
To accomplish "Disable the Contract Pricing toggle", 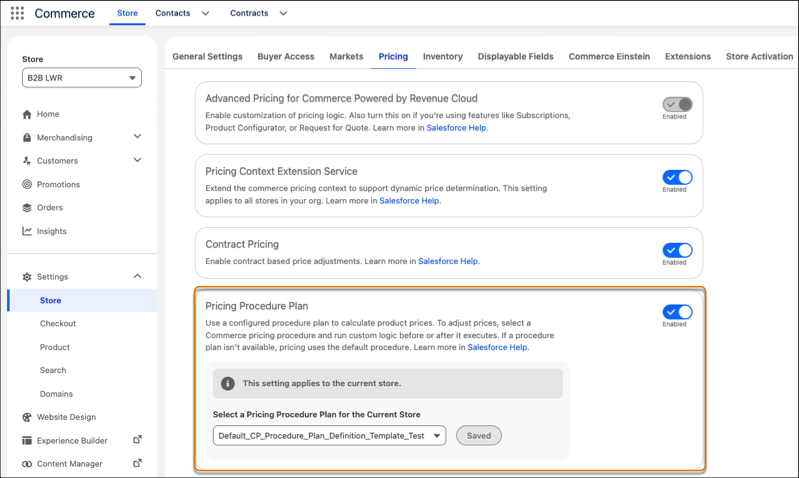I will 677,250.
